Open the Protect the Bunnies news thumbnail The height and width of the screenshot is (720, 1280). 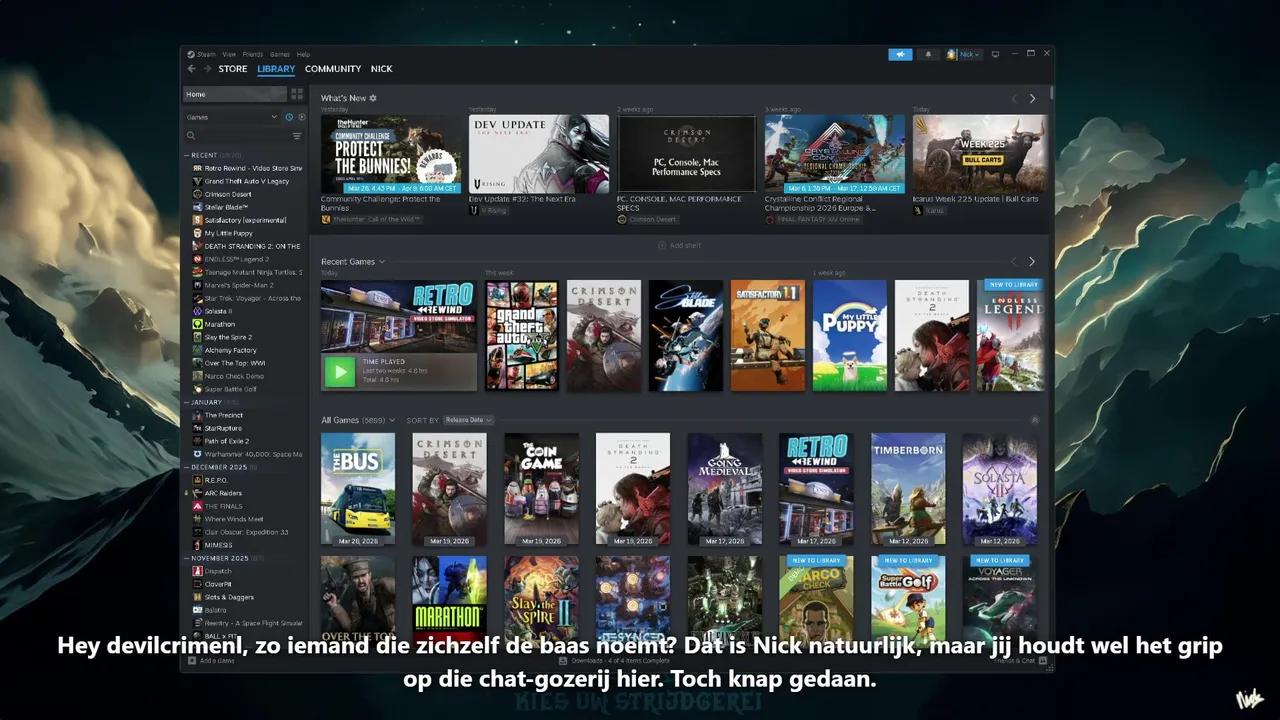[391, 154]
